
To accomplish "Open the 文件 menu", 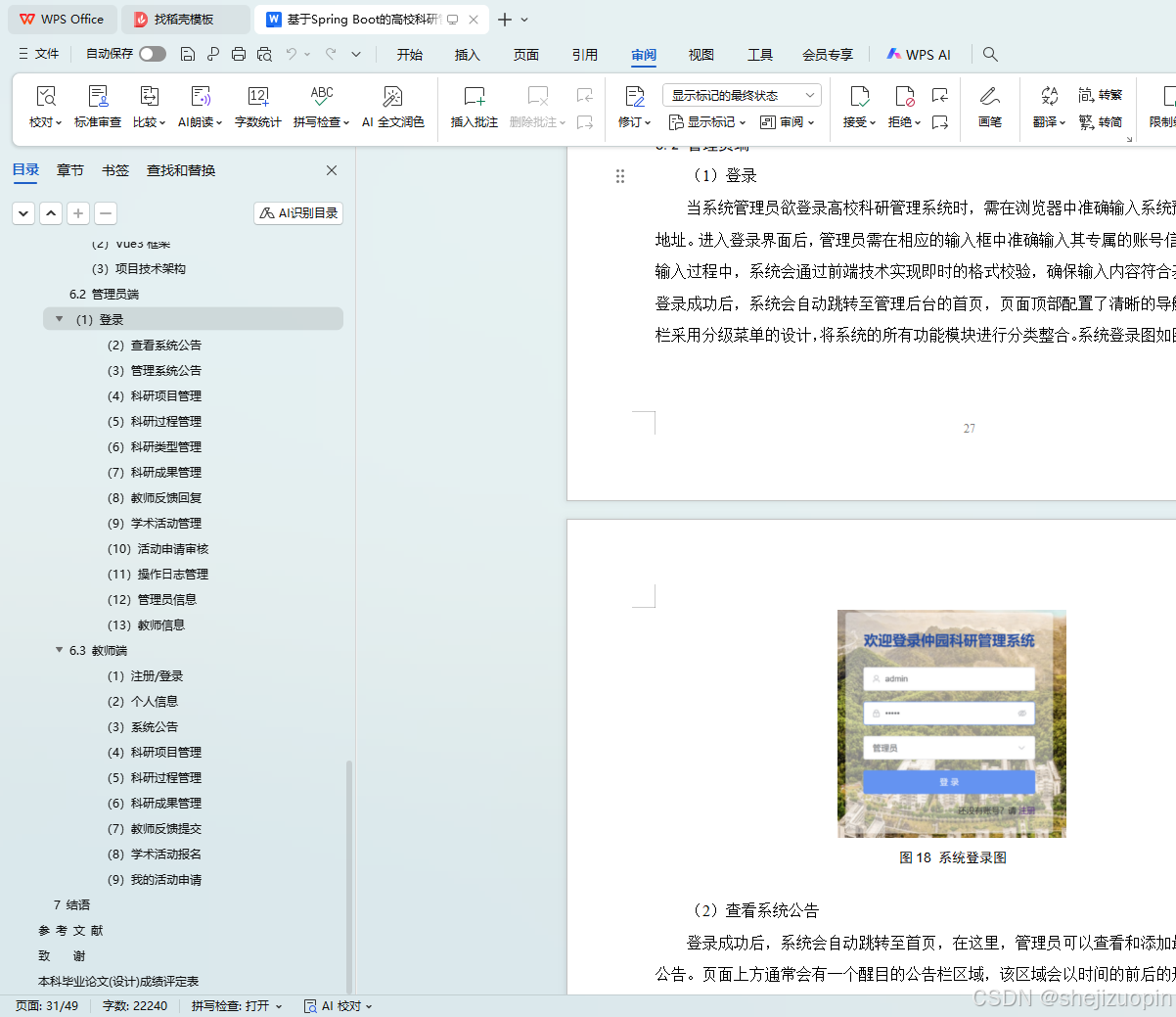I will (x=39, y=54).
